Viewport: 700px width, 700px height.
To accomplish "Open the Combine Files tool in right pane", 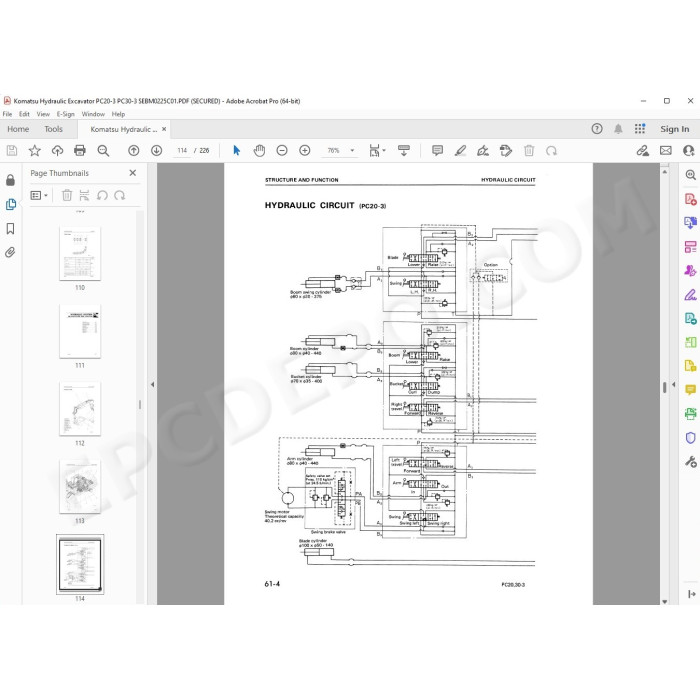I will coord(690,222).
